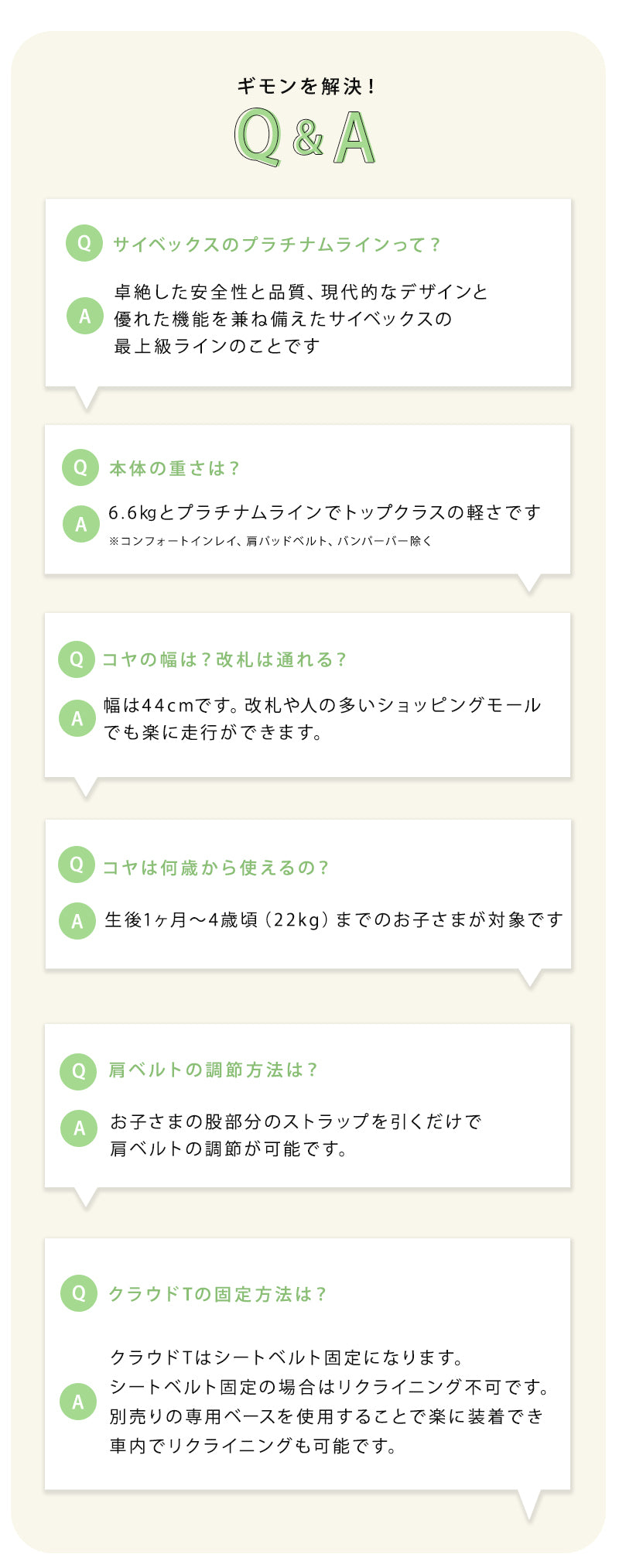Select the Q icon next to "クラウドTの固定方法は？"
Screen dimensions: 619x1568
78,1292
